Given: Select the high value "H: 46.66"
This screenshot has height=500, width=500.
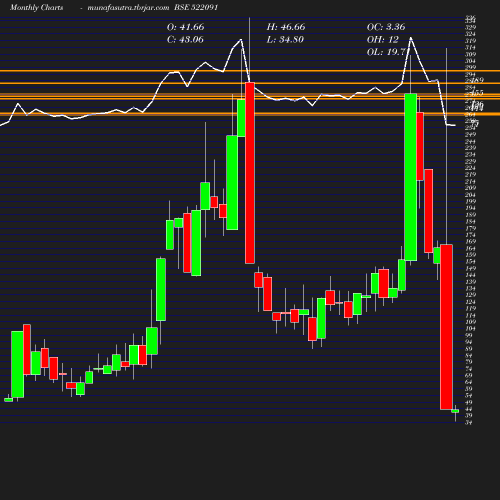Looking at the screenshot, I should tap(286, 27).
